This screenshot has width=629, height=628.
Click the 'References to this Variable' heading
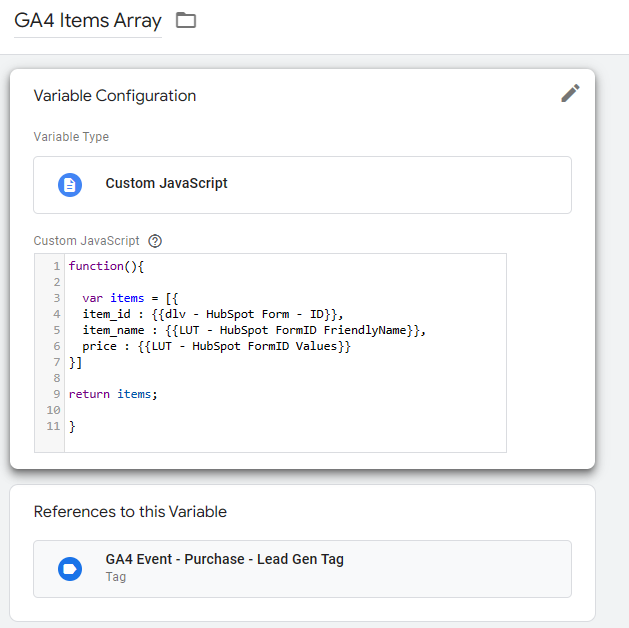130,512
